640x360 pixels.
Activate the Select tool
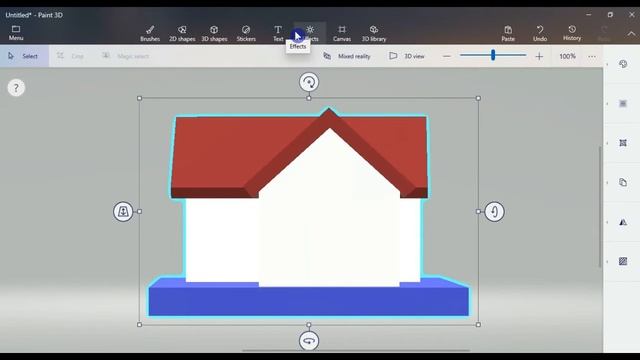point(24,56)
